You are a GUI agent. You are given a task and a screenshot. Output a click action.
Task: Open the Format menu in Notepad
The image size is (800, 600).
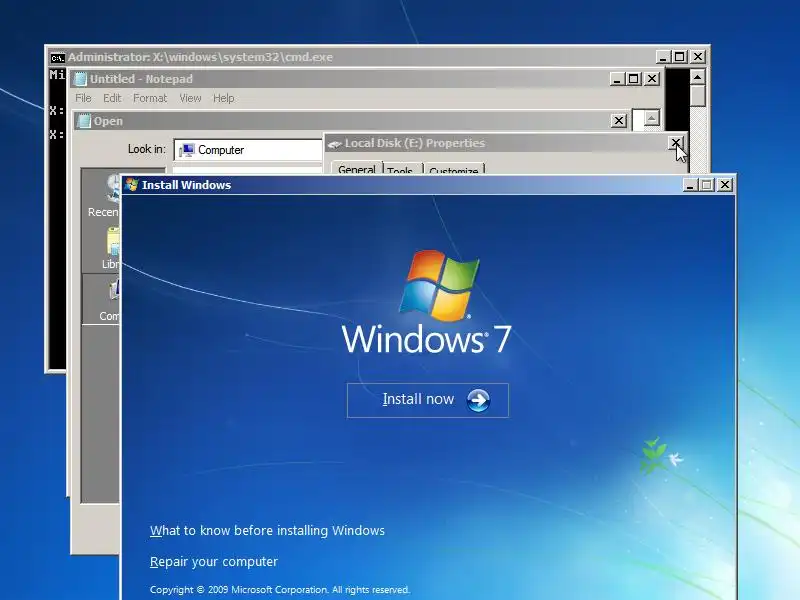(x=150, y=98)
